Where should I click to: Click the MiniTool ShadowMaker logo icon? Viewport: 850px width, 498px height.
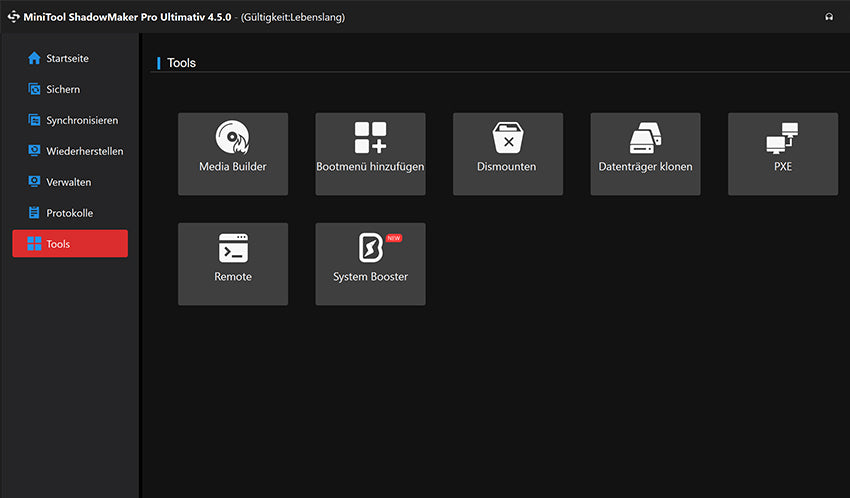(x=14, y=17)
